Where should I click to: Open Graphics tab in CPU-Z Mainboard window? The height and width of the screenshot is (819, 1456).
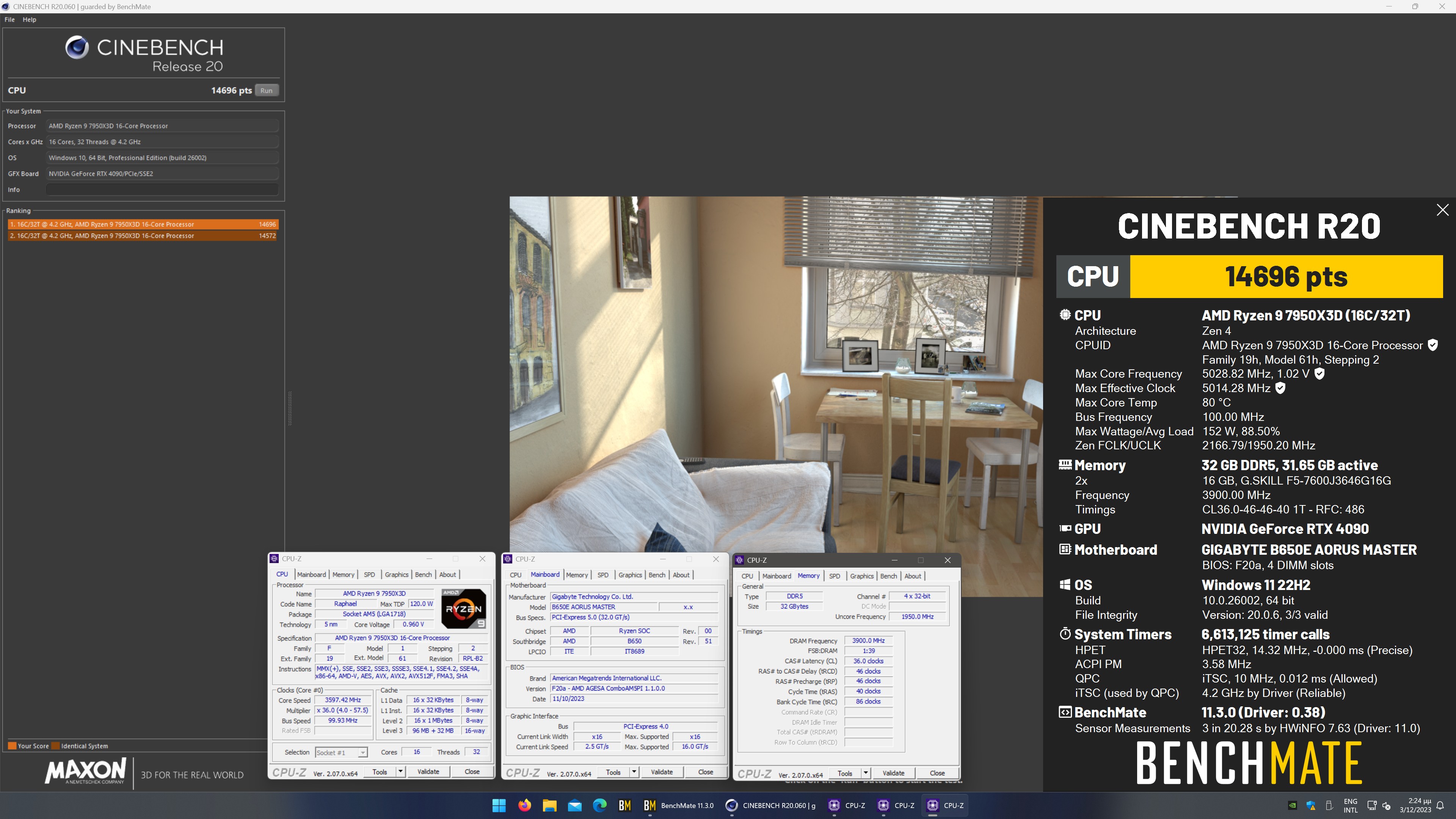tap(630, 575)
